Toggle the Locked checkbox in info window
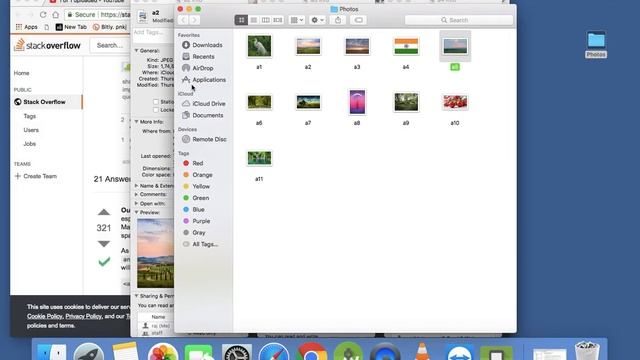640x360 pixels. point(156,110)
